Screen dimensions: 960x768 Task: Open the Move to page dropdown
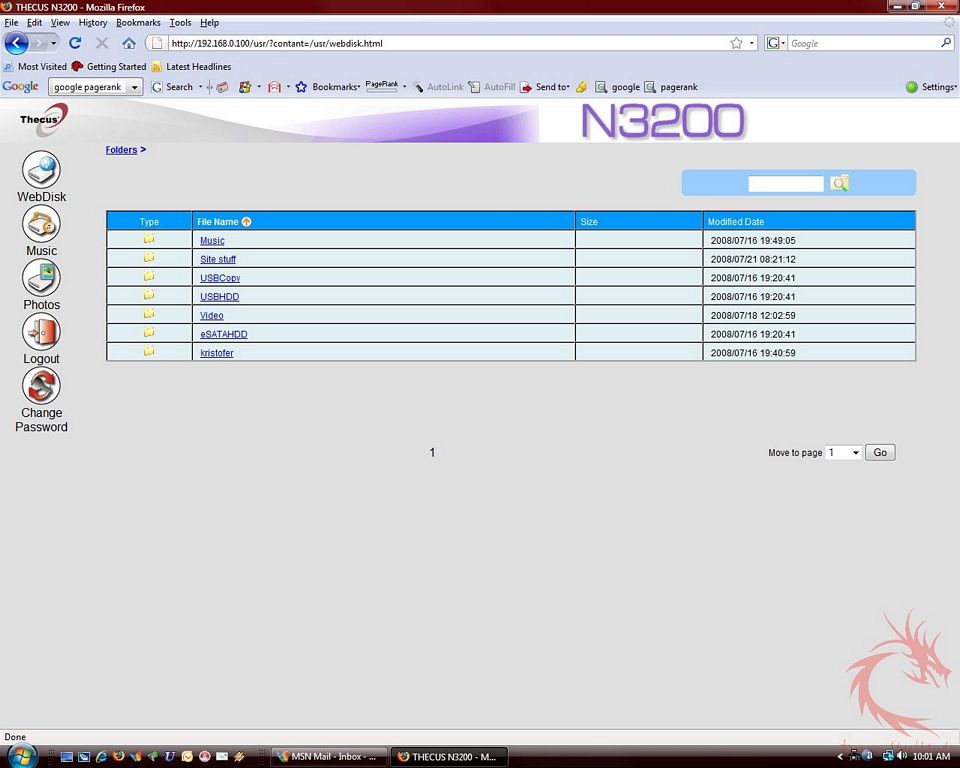click(x=843, y=453)
